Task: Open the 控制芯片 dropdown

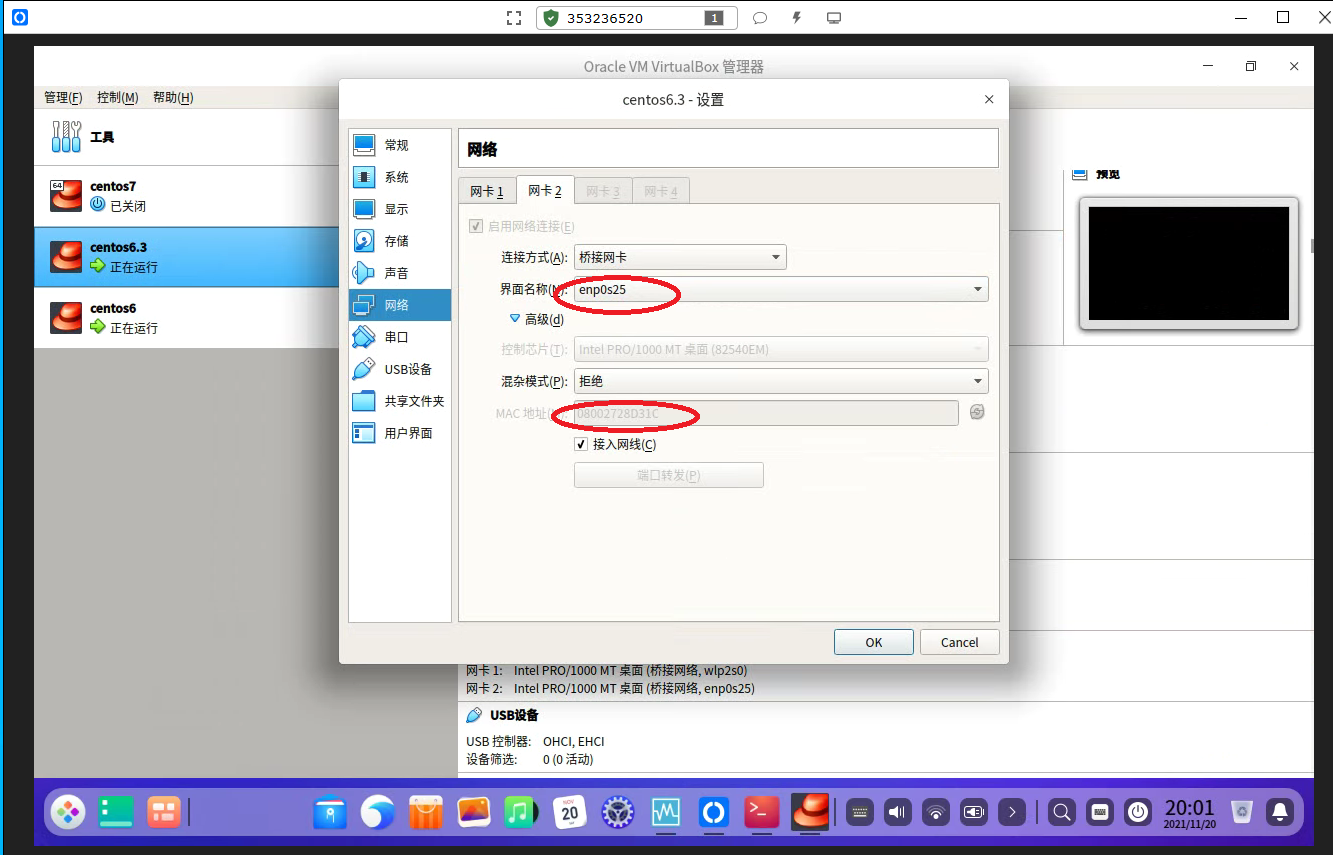Action: point(781,349)
